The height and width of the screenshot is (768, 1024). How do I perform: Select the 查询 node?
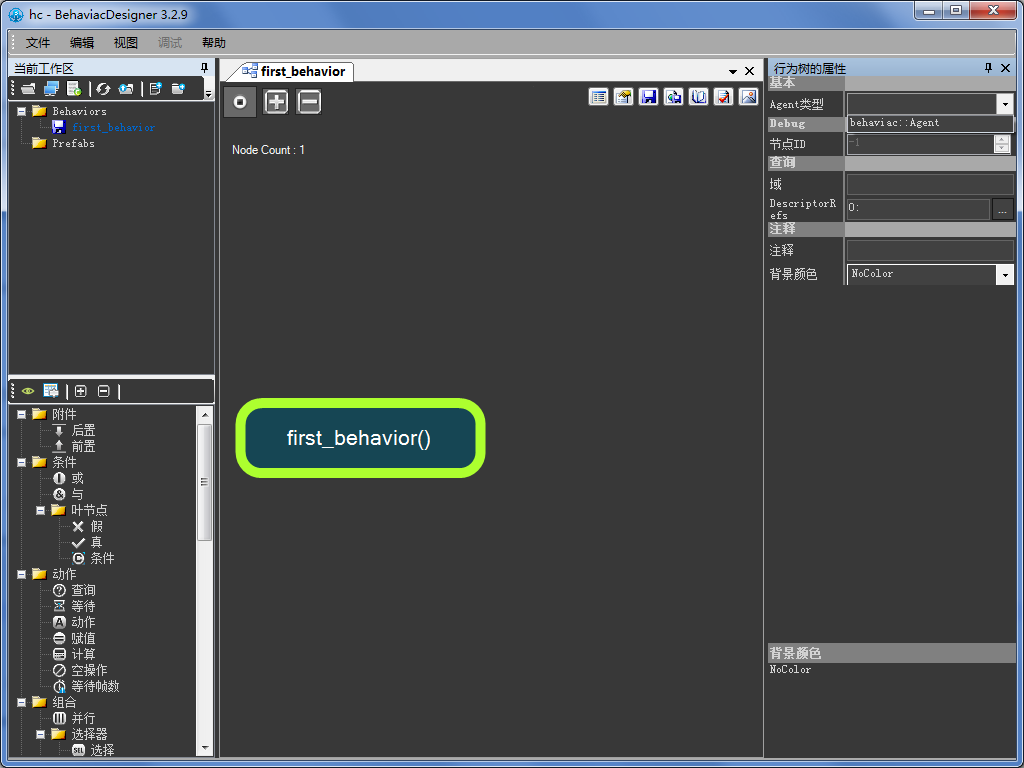point(83,590)
